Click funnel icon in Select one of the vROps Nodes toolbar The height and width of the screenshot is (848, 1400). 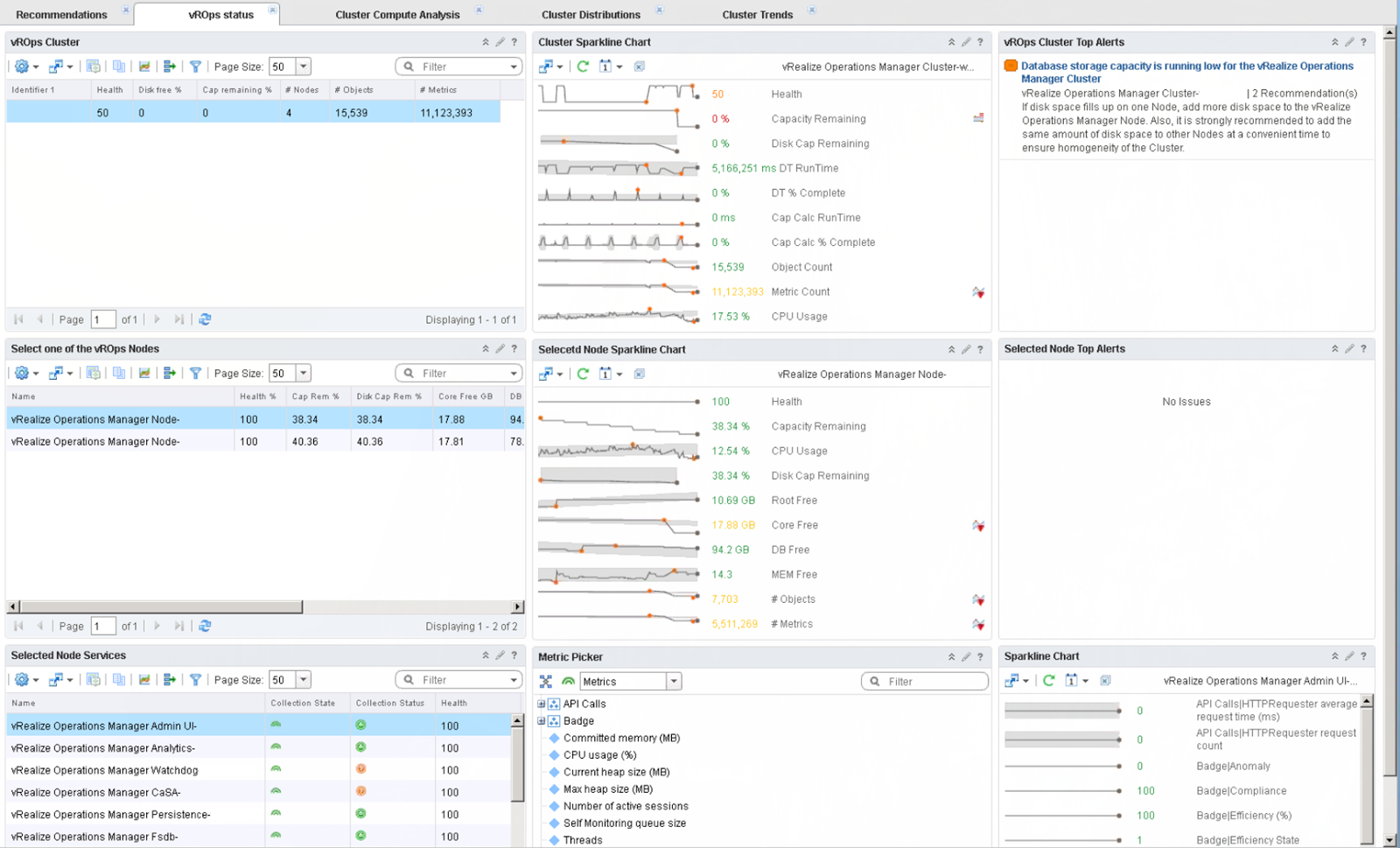[x=196, y=373]
